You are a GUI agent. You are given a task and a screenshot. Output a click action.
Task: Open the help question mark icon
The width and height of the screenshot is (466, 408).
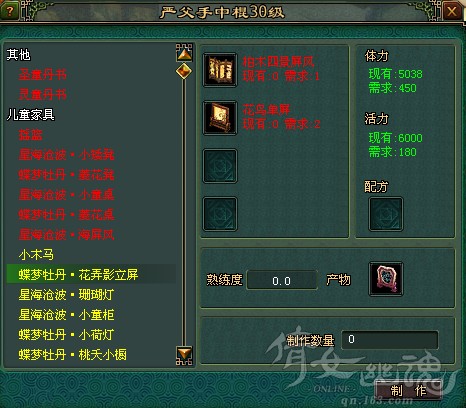tap(10, 11)
